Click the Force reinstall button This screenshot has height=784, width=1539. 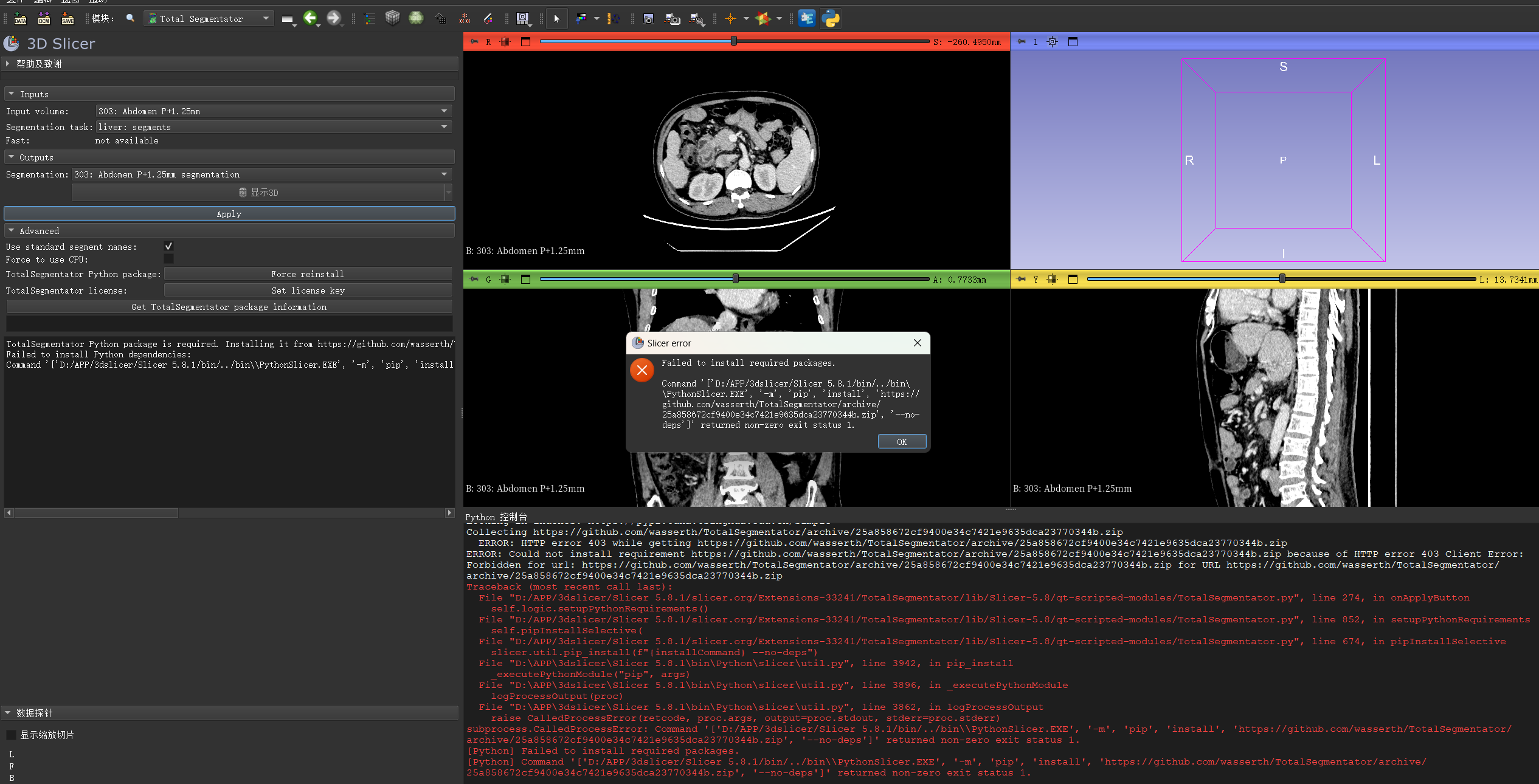click(308, 274)
